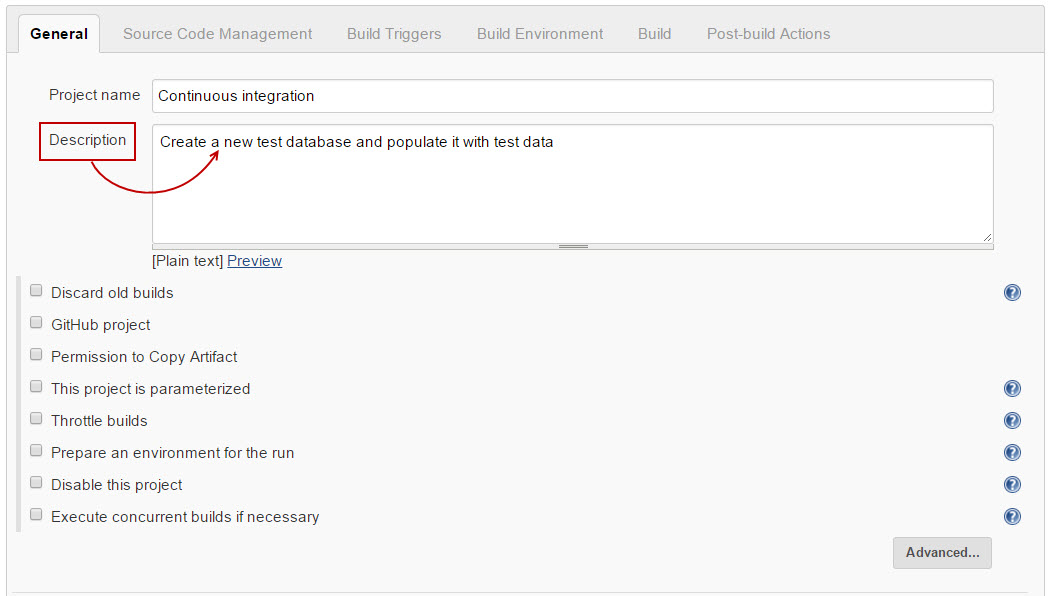Expand the Advanced options button

[942, 553]
